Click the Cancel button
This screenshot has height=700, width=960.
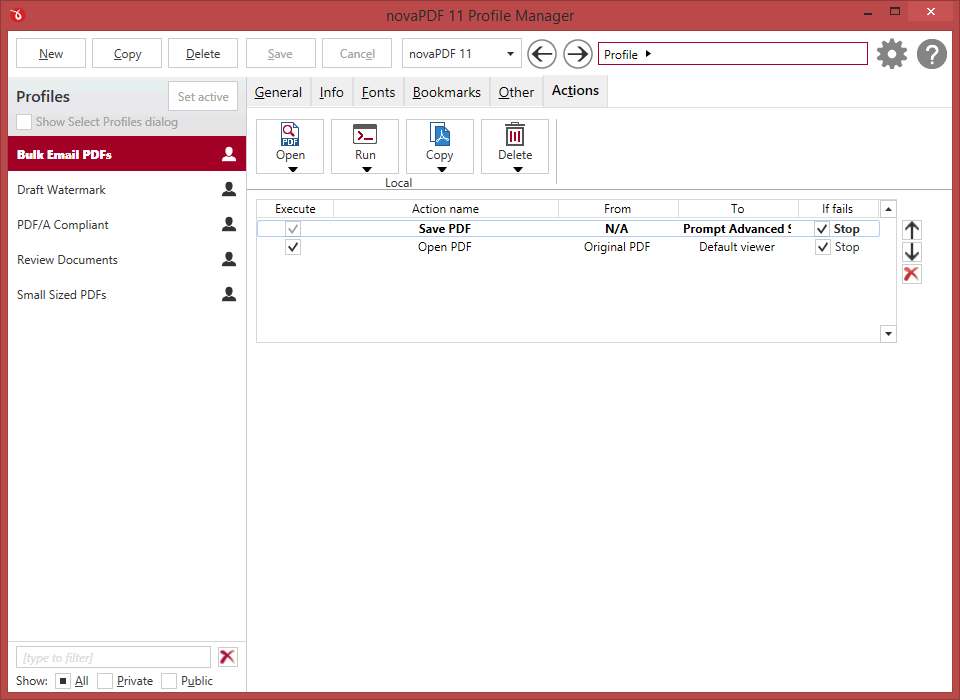357,53
